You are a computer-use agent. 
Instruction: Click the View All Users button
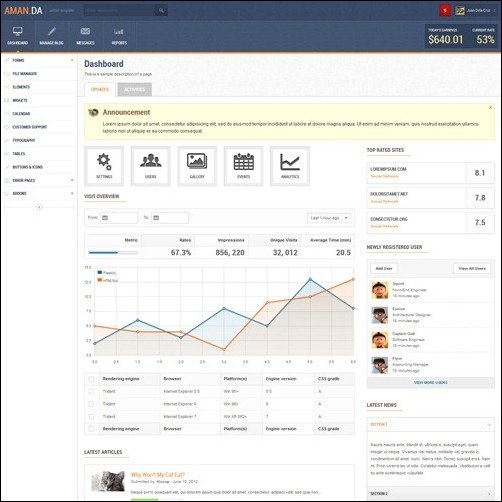click(472, 268)
